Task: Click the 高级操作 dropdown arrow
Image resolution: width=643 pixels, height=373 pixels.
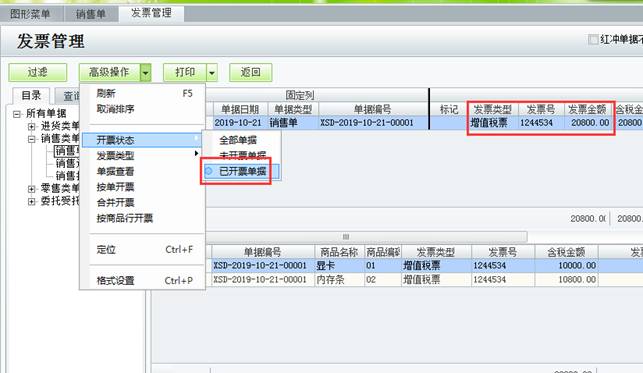Action: click(x=146, y=73)
